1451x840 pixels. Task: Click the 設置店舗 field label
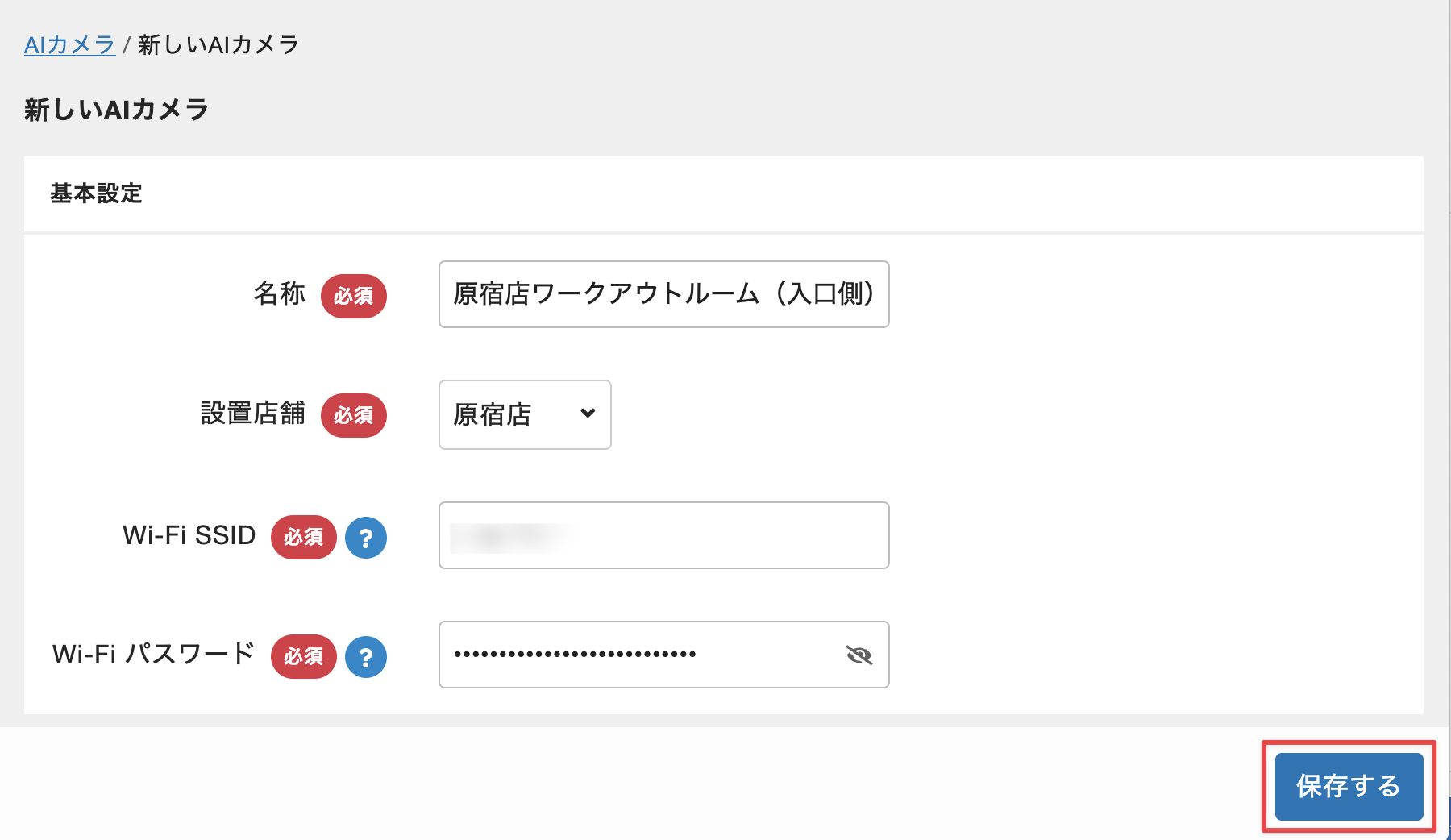pos(253,414)
